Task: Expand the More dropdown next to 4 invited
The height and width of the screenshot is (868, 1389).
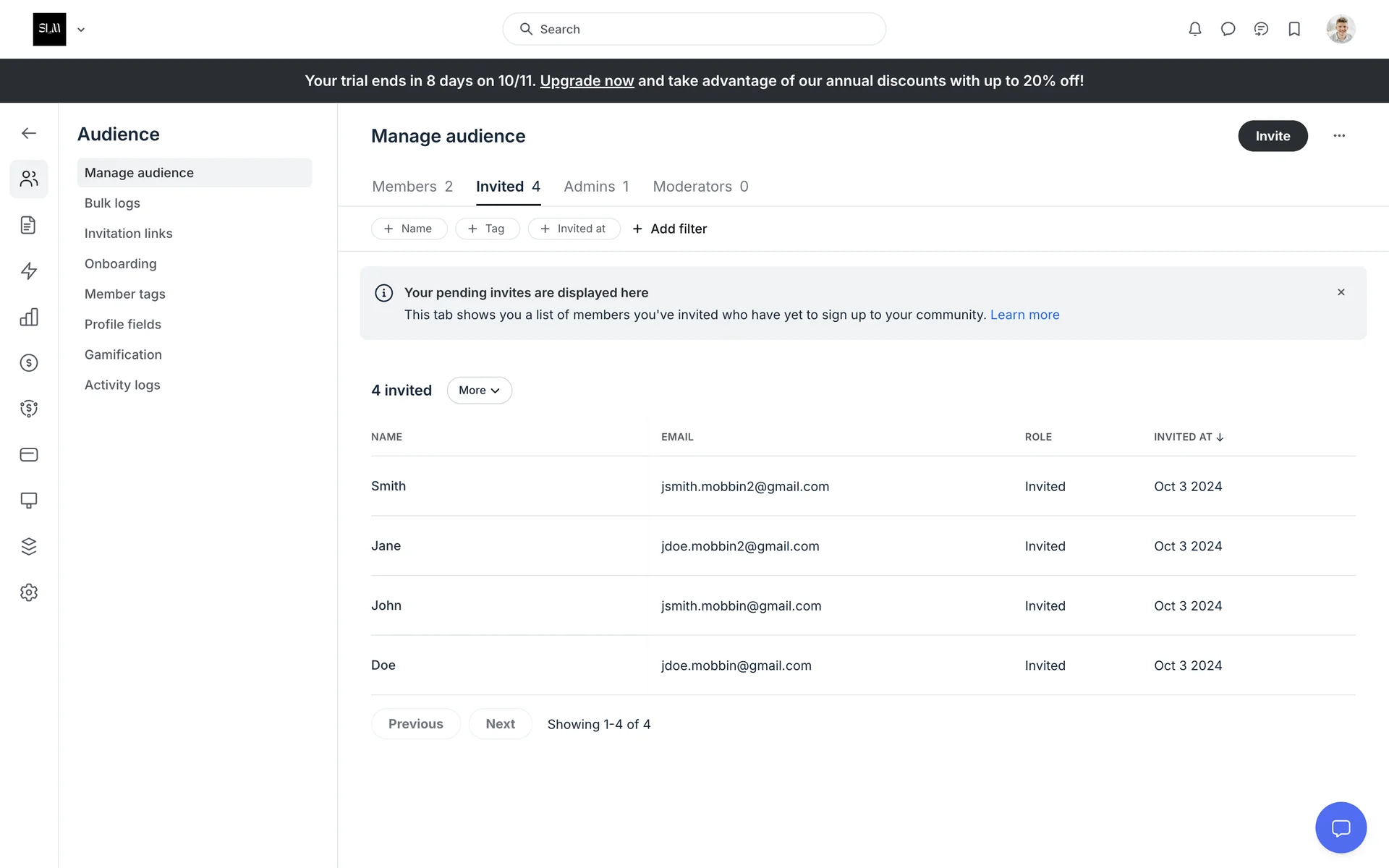Action: point(479,391)
